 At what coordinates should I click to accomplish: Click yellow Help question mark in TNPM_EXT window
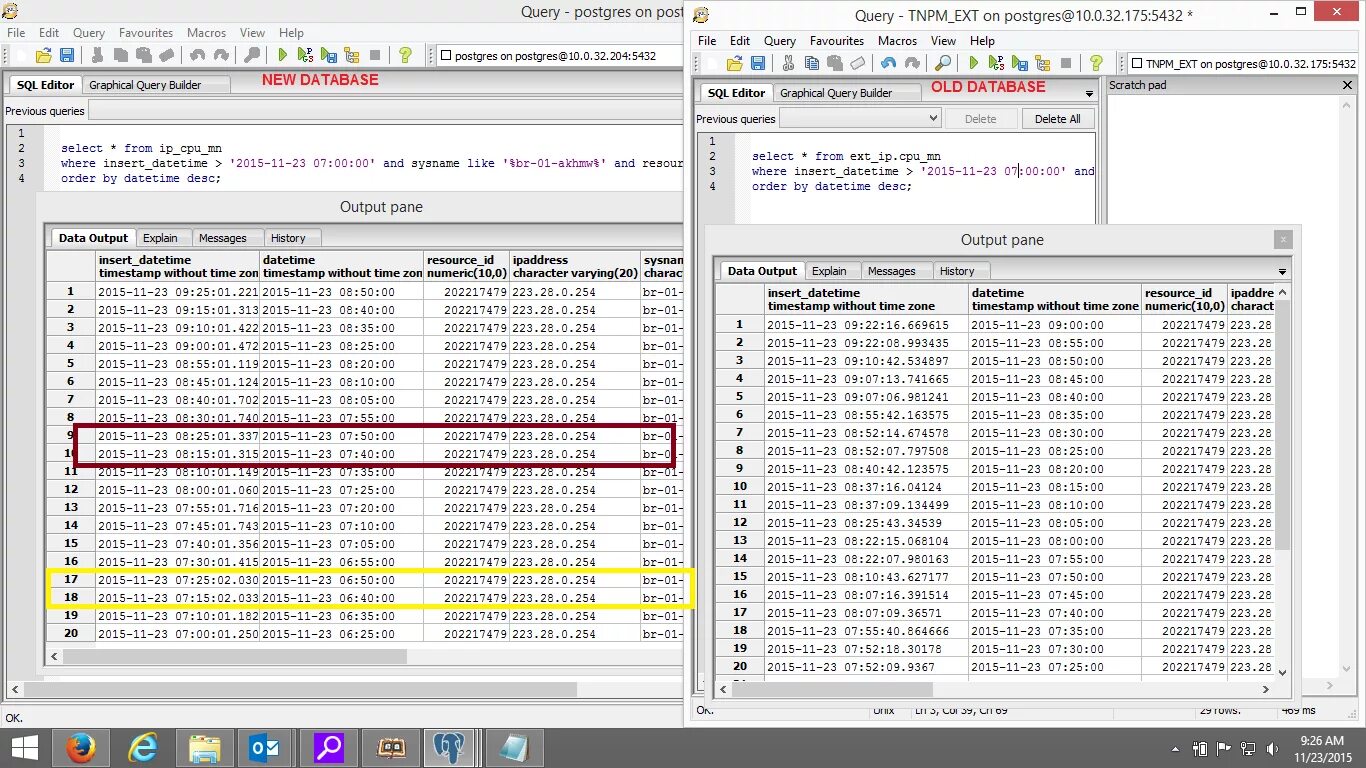point(1096,63)
